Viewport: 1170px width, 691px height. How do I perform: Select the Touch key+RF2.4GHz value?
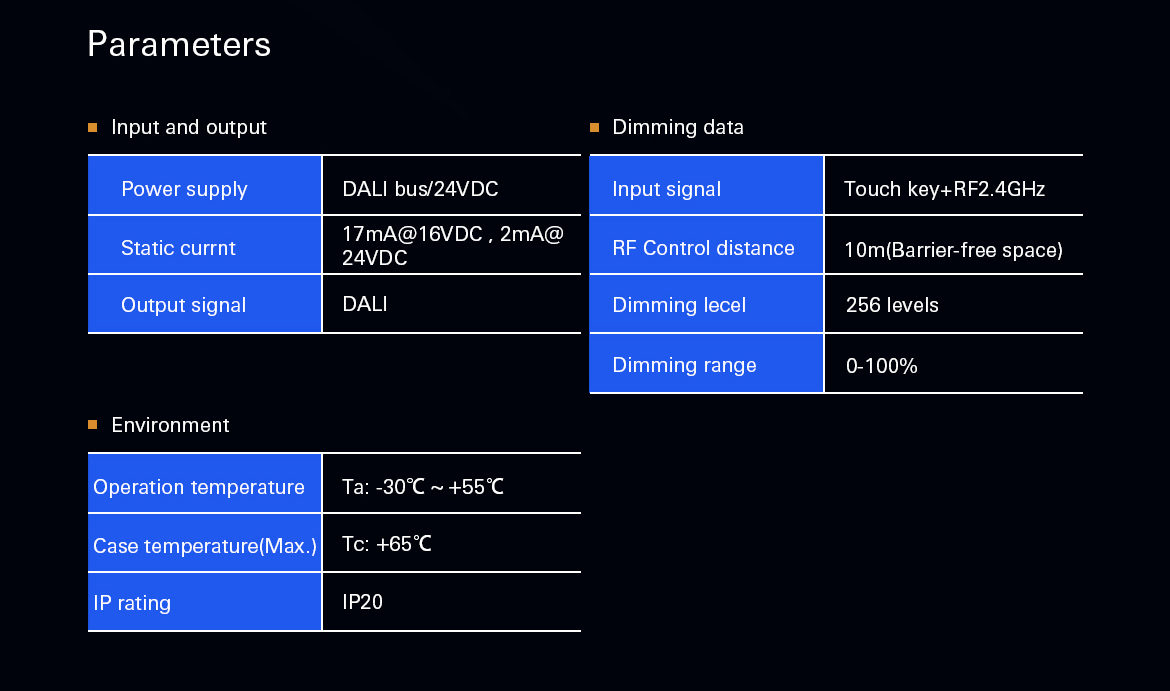(944, 189)
